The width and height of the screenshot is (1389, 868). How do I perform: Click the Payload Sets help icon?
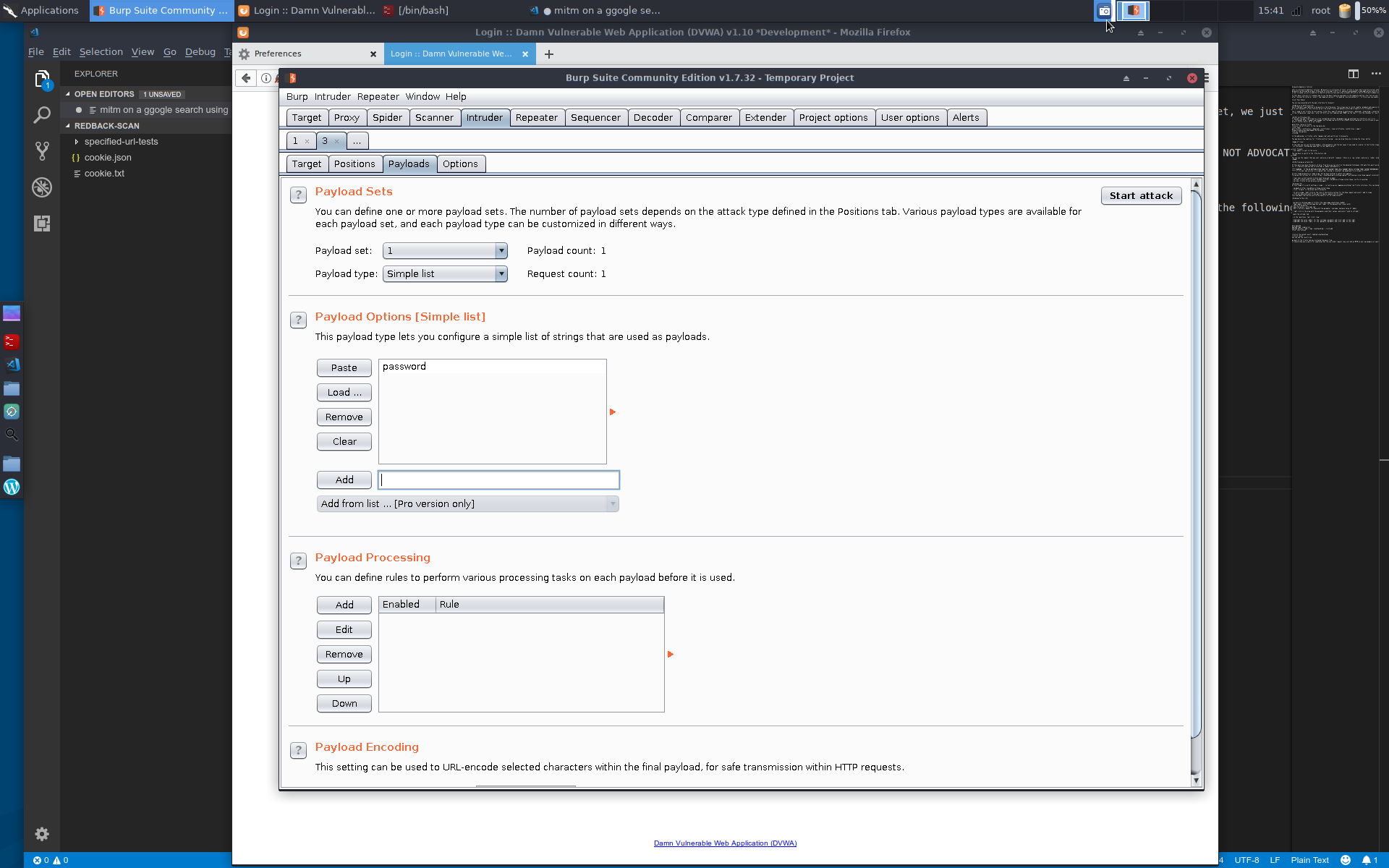tap(298, 195)
